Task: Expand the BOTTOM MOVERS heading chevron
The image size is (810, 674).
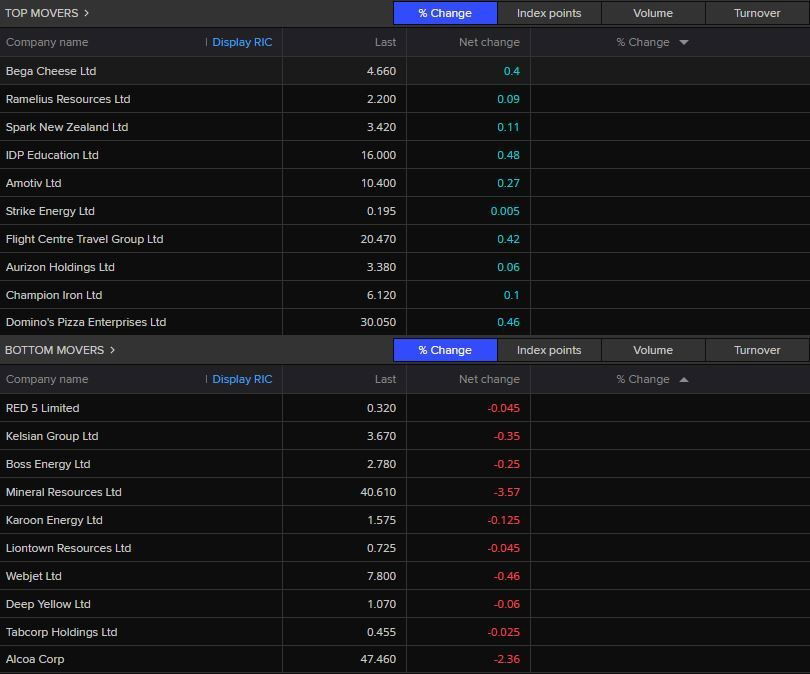Action: pyautogui.click(x=113, y=350)
